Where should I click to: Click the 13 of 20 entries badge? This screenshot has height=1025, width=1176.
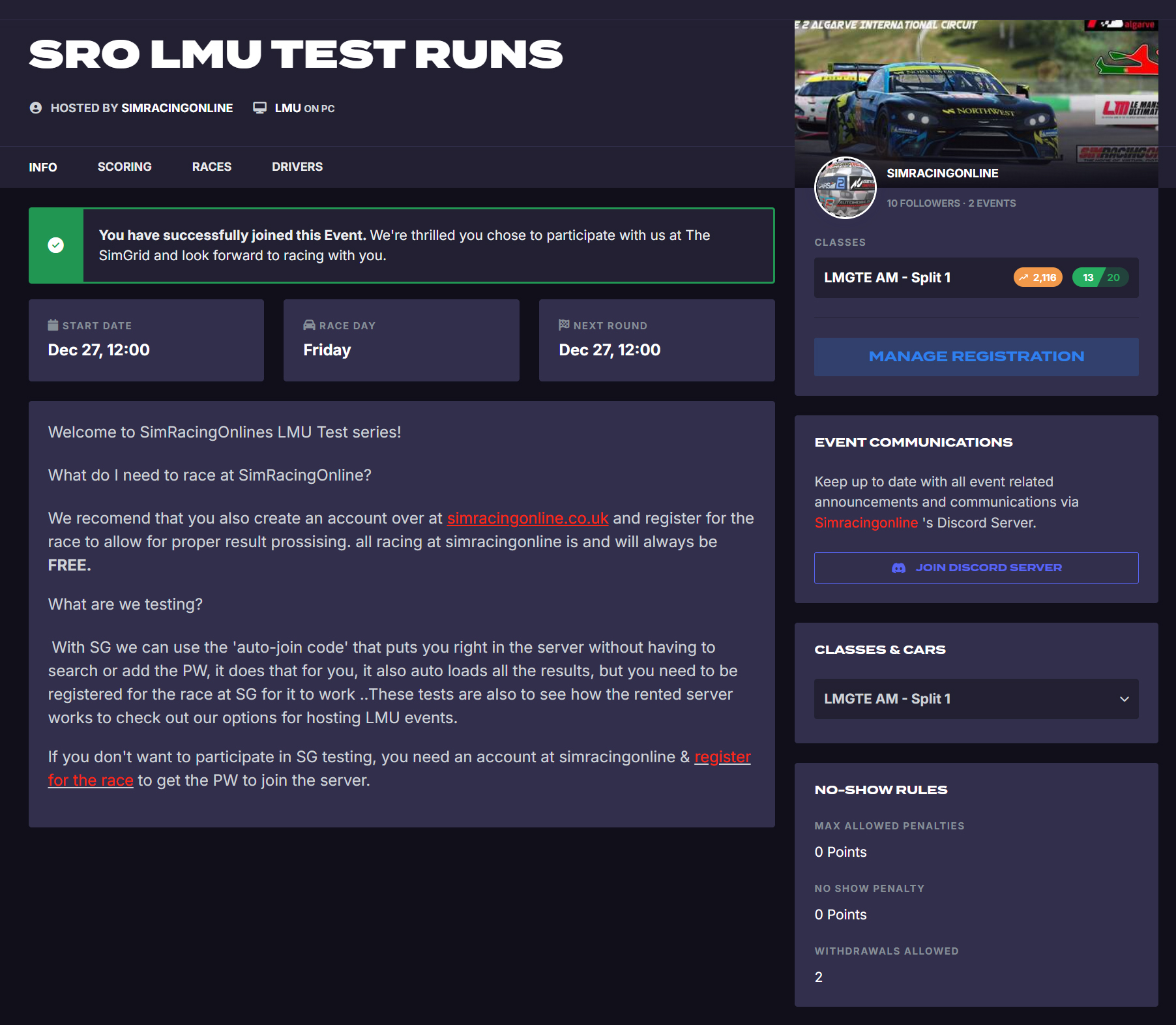(1100, 278)
